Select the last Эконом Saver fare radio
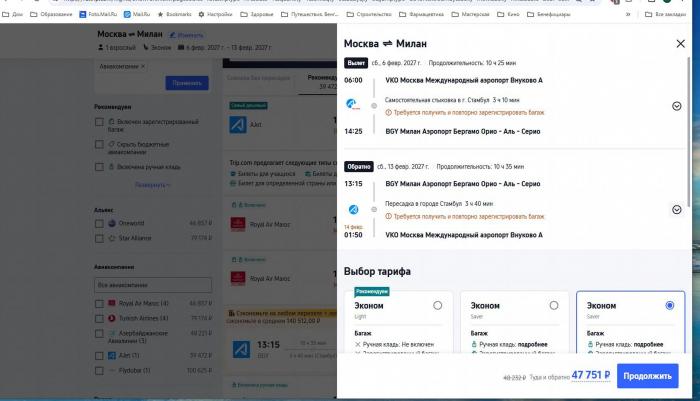The image size is (700, 401). click(670, 305)
